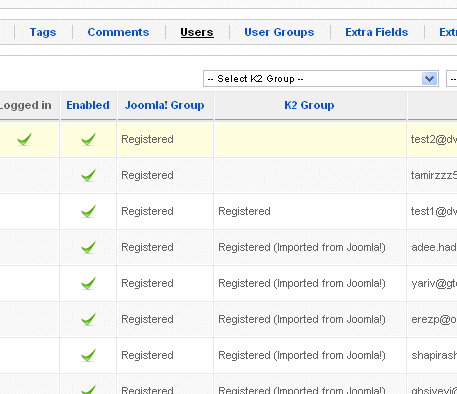This screenshot has height=394, width=457.
Task: Sort by Joomla! Group column
Action: tap(164, 105)
